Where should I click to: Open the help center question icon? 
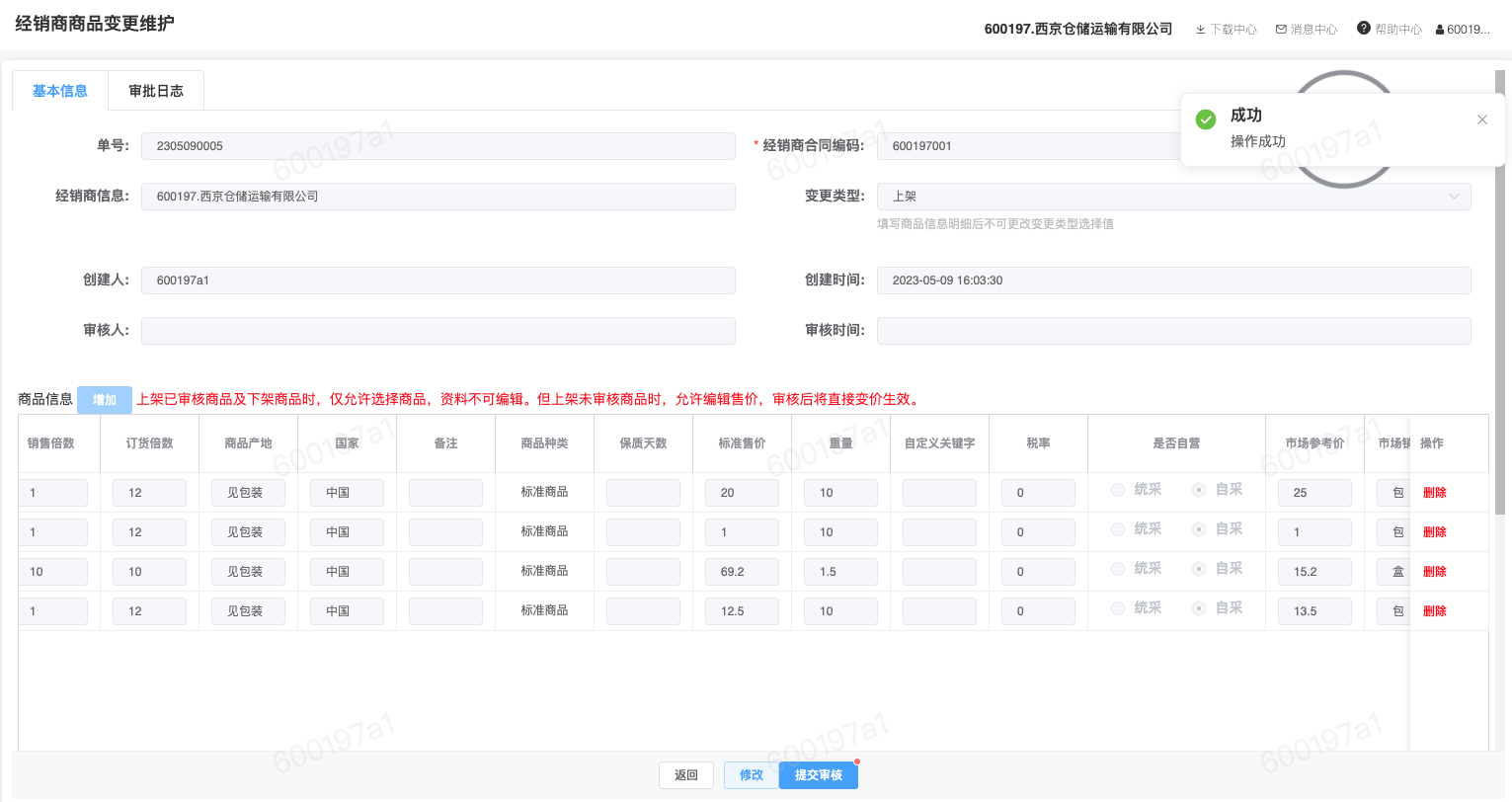pos(1364,29)
